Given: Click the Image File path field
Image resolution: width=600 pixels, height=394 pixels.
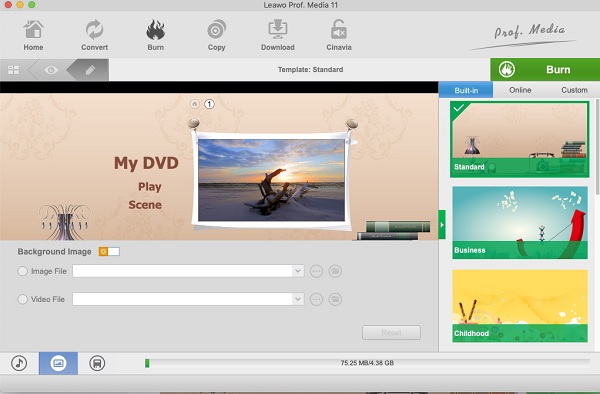Looking at the screenshot, I should point(183,271).
